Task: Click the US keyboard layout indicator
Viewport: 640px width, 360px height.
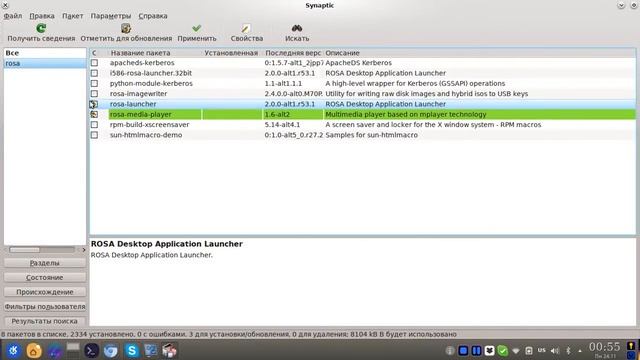Action: [542, 350]
